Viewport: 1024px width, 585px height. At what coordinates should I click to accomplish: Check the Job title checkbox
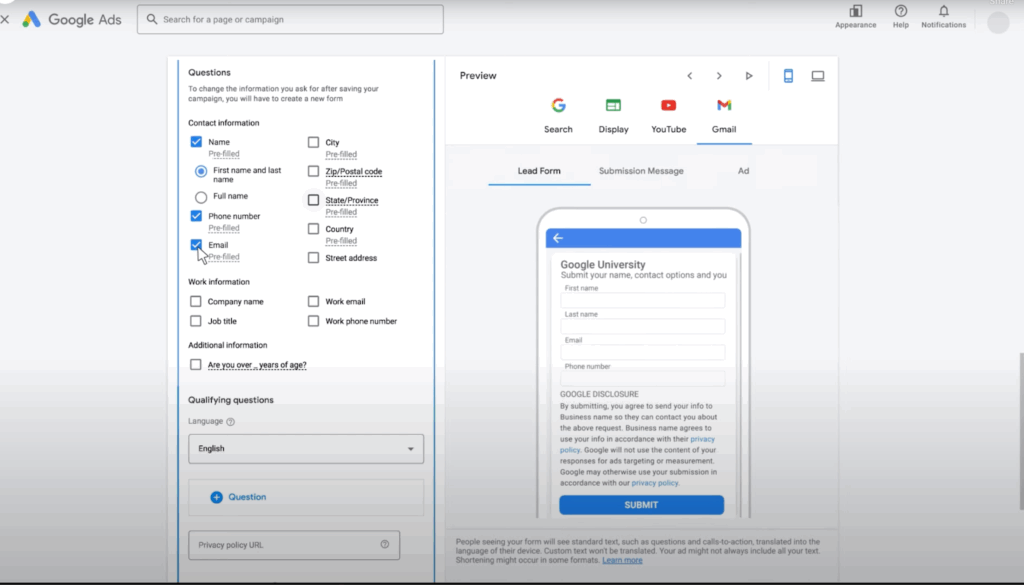point(195,321)
